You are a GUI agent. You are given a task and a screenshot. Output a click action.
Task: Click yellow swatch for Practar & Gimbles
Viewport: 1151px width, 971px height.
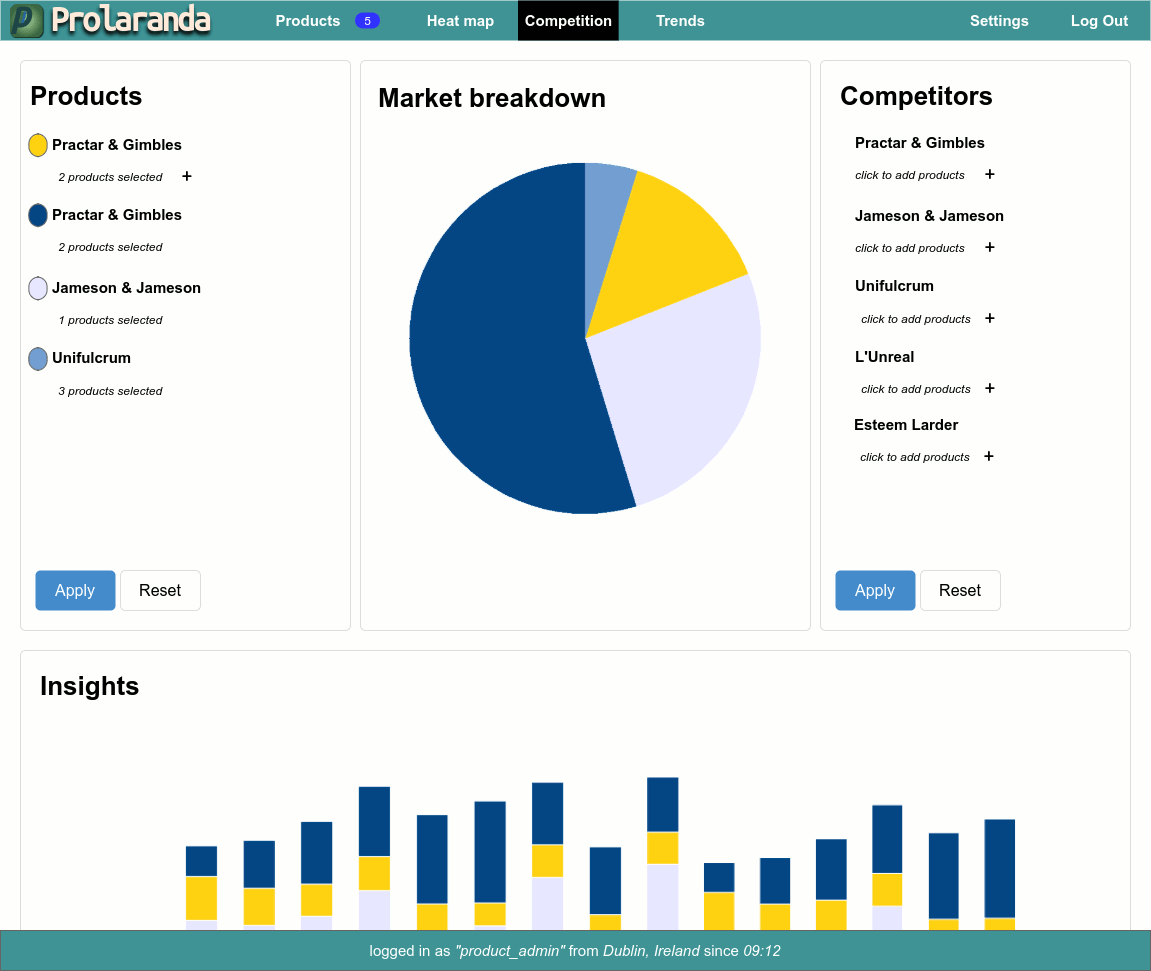[x=38, y=145]
